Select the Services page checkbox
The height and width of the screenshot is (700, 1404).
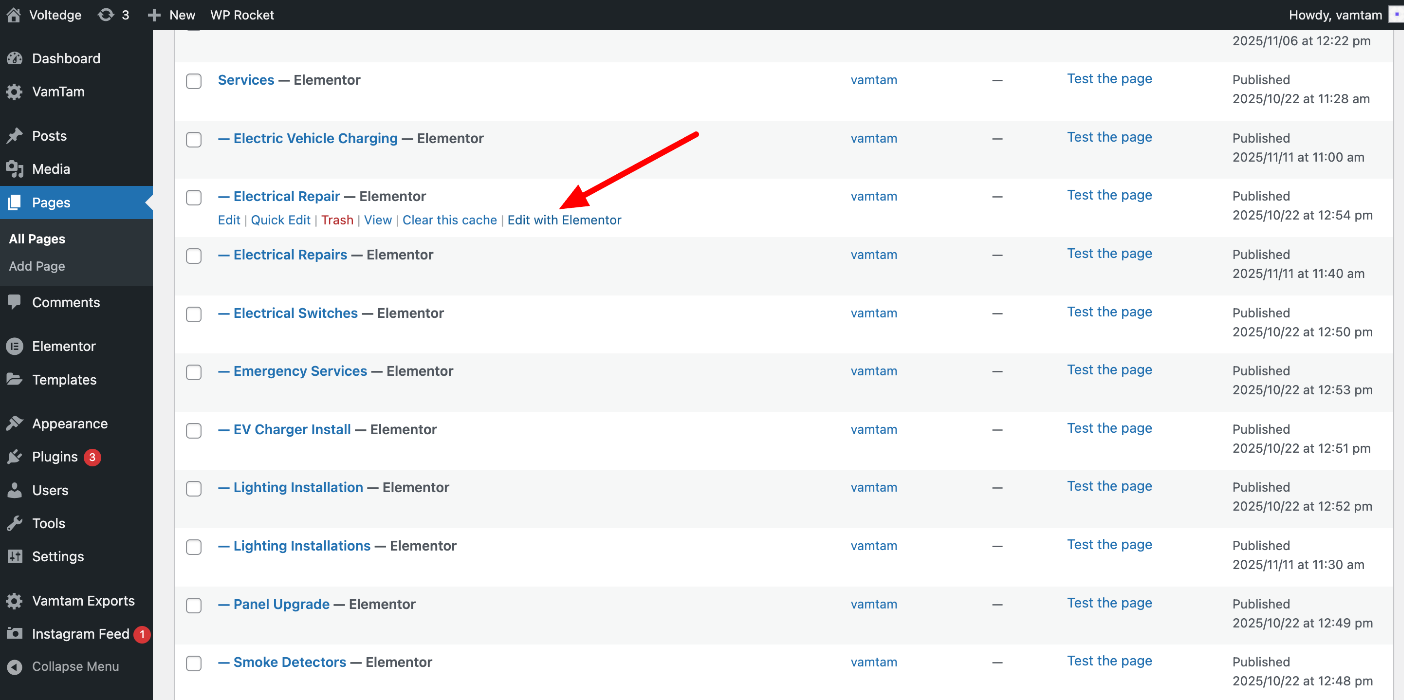pos(194,81)
